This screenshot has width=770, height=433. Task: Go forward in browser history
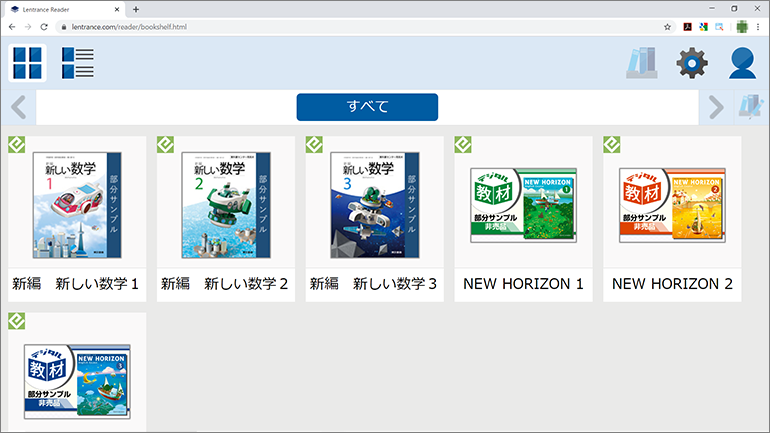tap(28, 27)
